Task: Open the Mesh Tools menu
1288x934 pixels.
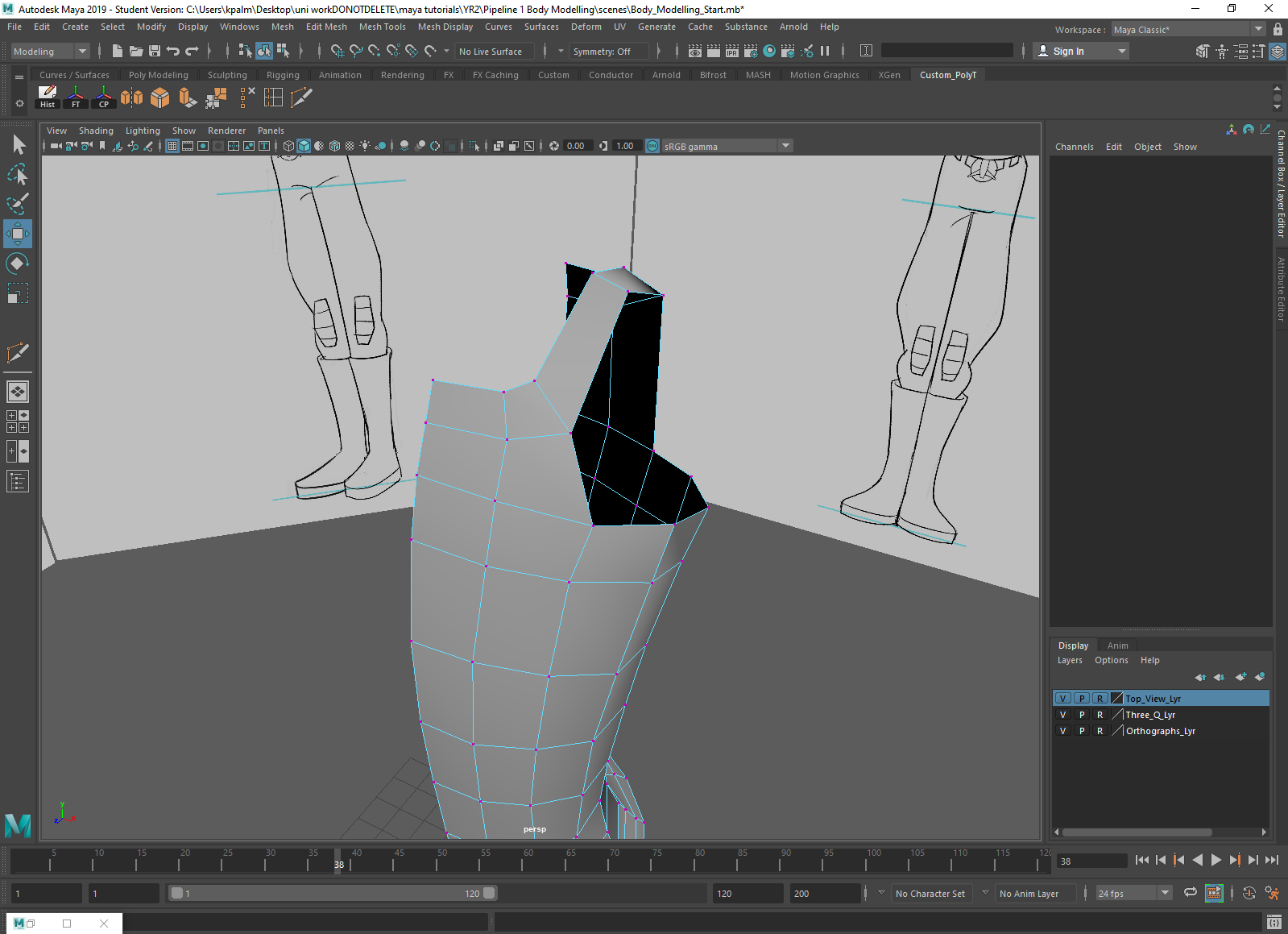Action: [x=382, y=27]
